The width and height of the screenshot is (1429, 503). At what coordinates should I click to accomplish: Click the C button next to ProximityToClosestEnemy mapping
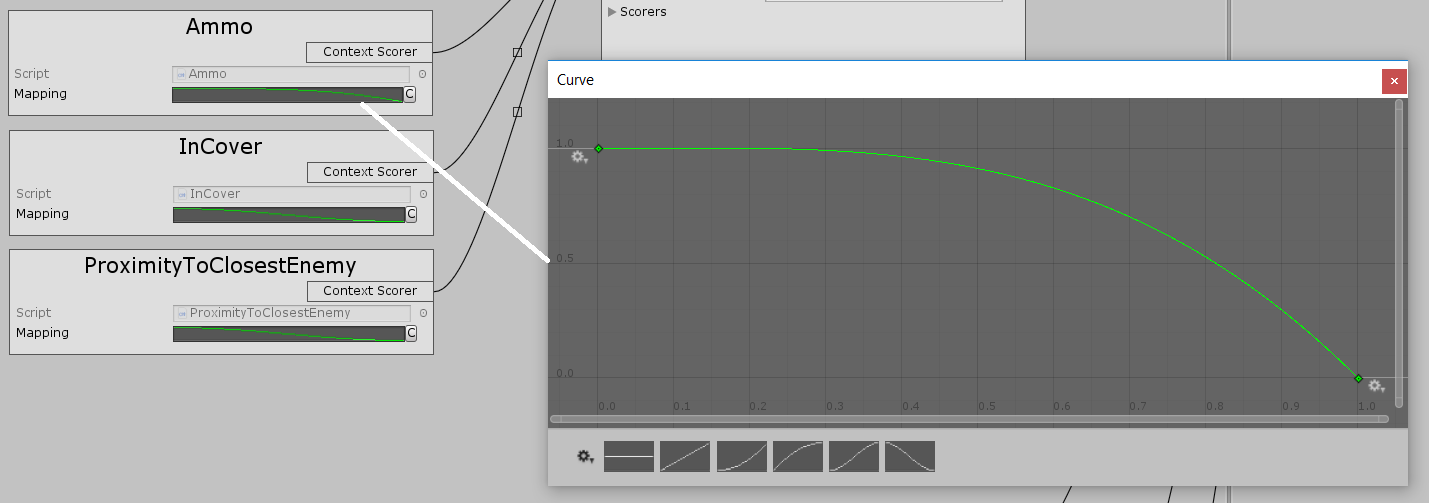410,334
